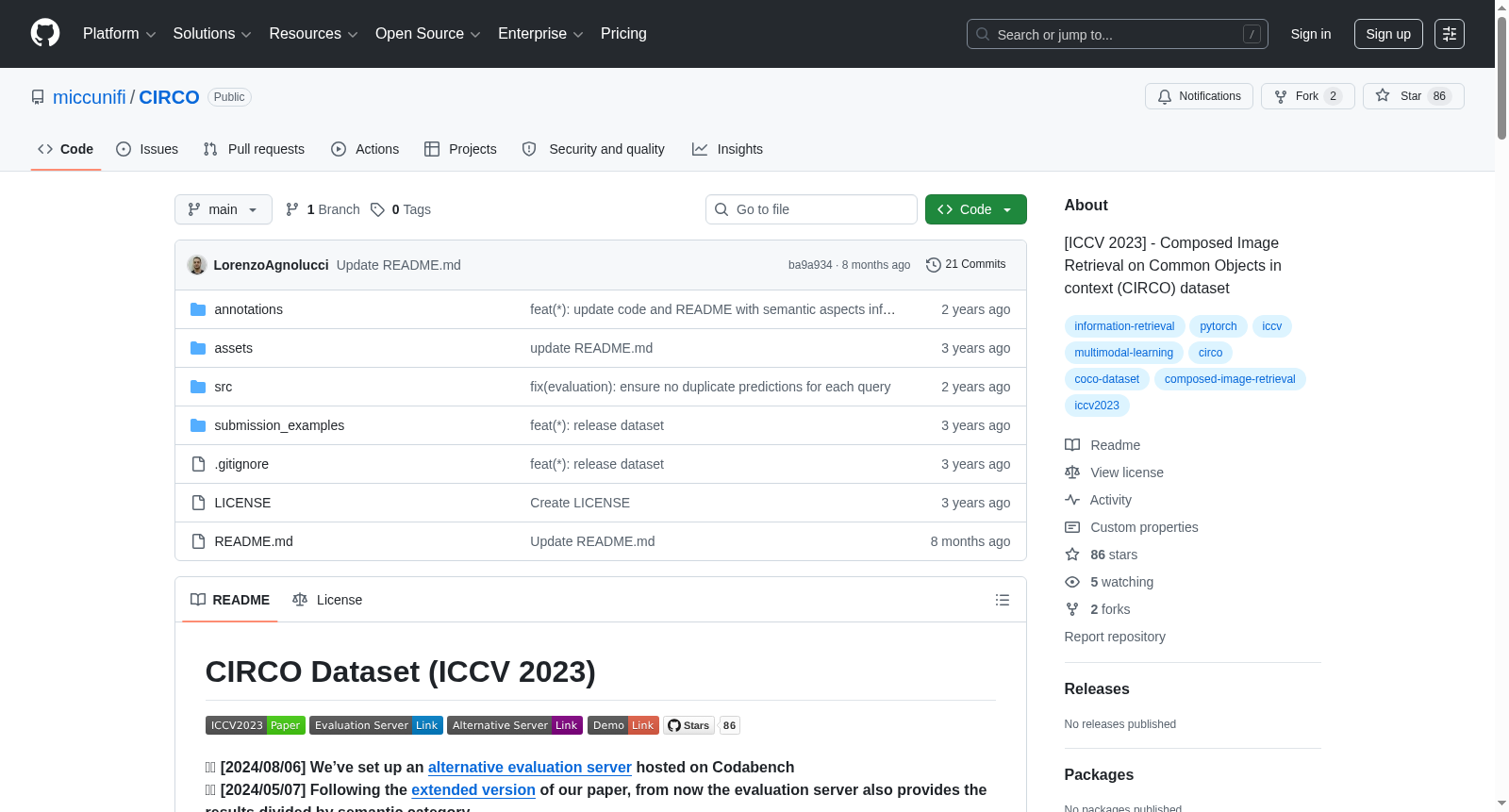Click the Search or jump to field

click(x=1118, y=34)
